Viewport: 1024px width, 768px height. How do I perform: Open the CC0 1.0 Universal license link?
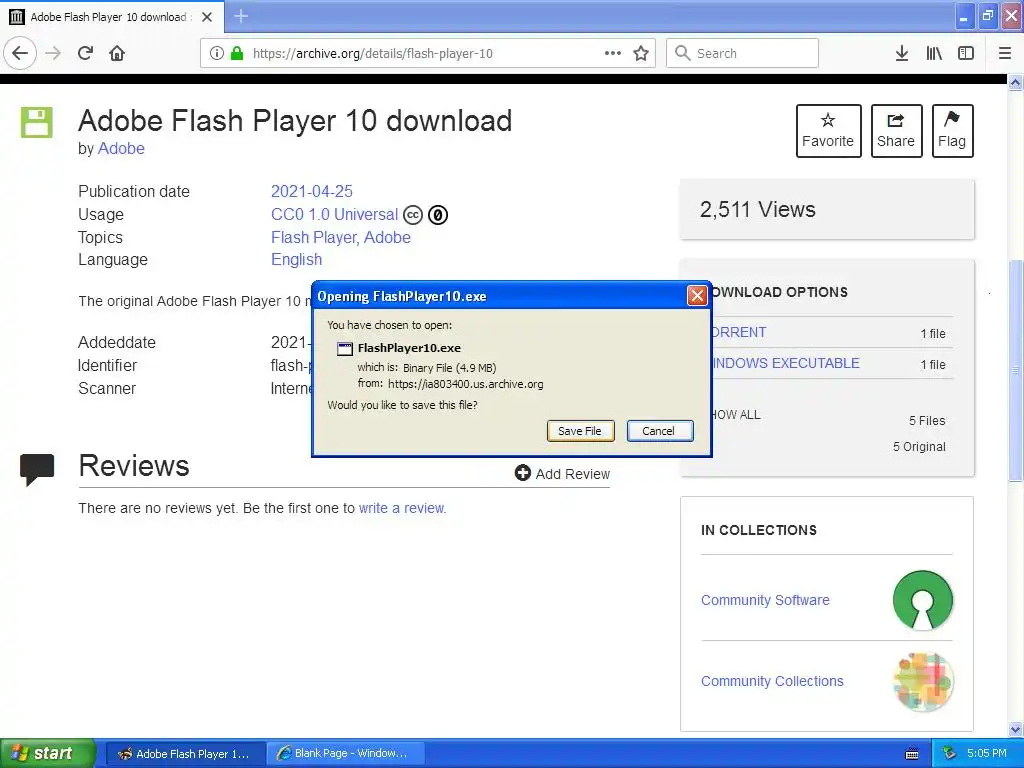coord(334,214)
